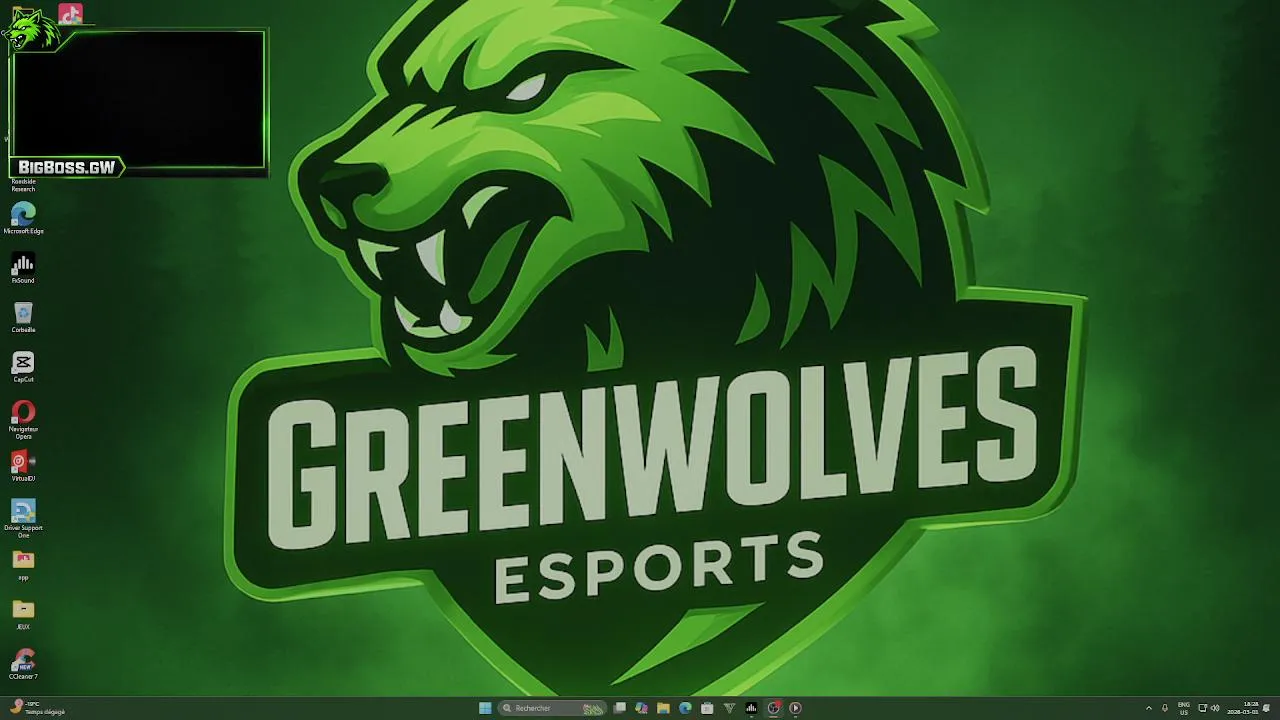Open the network tray icon

pyautogui.click(x=1203, y=708)
